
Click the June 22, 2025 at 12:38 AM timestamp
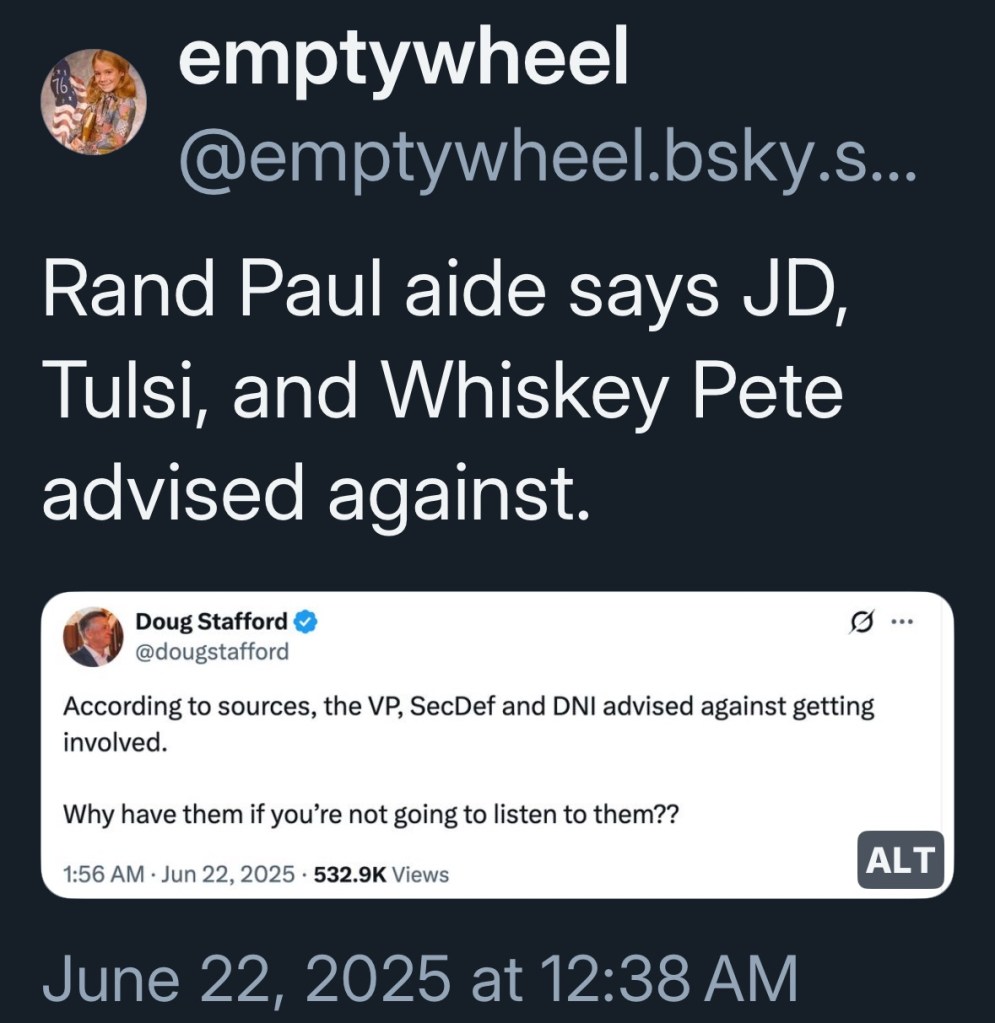click(x=420, y=977)
